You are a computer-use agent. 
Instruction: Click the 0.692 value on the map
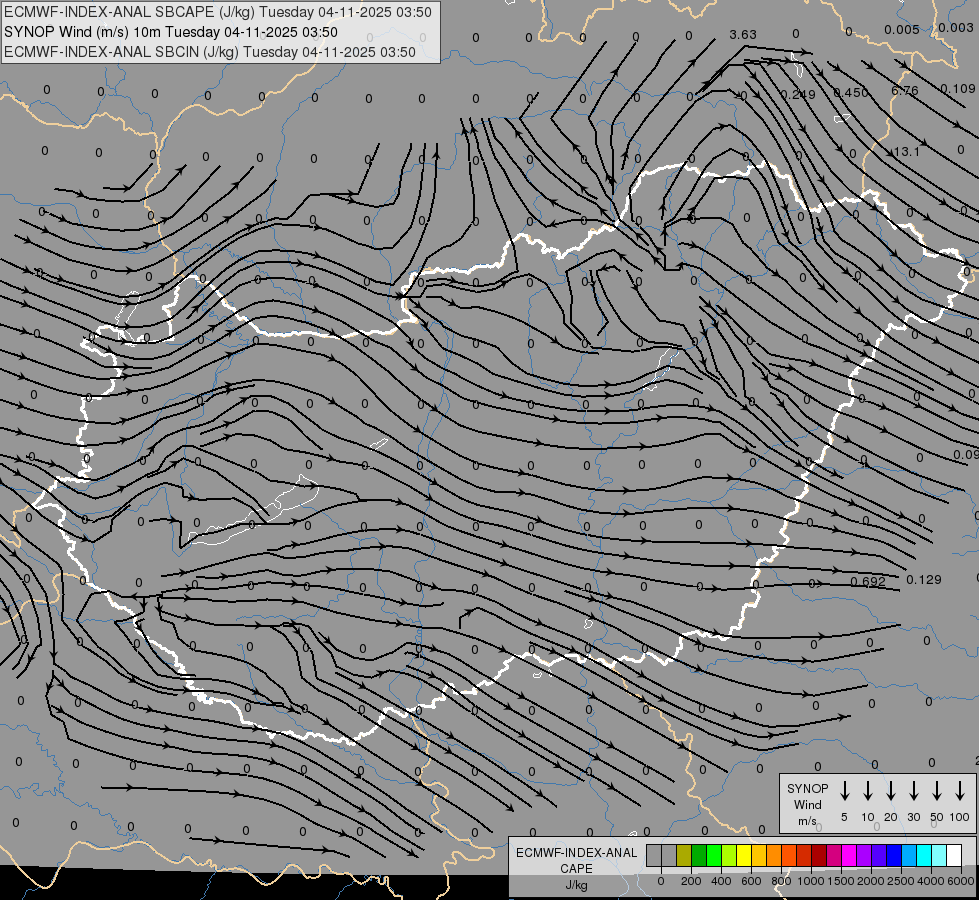pos(868,581)
